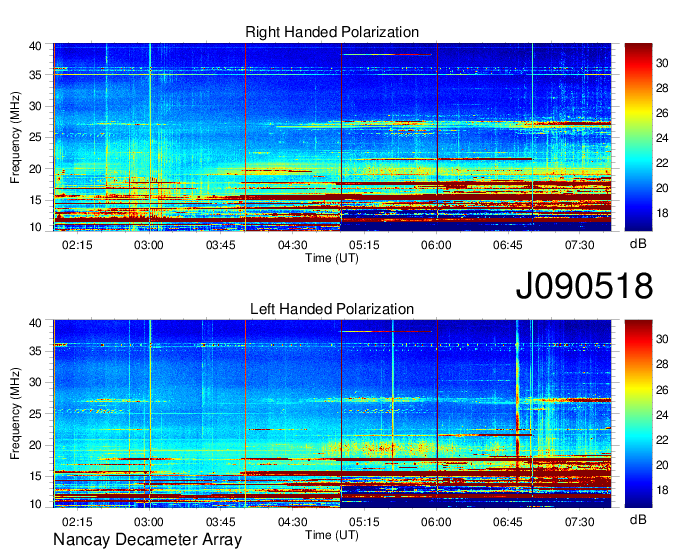Click 07:30 tick under left-handed plot
The image size is (680, 552).
coord(580,522)
